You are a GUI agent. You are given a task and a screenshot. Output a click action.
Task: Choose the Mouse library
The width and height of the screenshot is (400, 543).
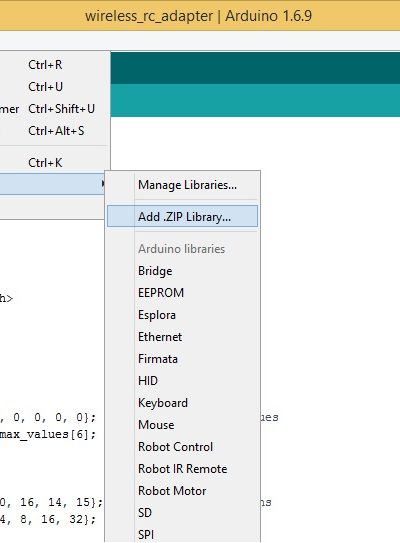(x=182, y=425)
